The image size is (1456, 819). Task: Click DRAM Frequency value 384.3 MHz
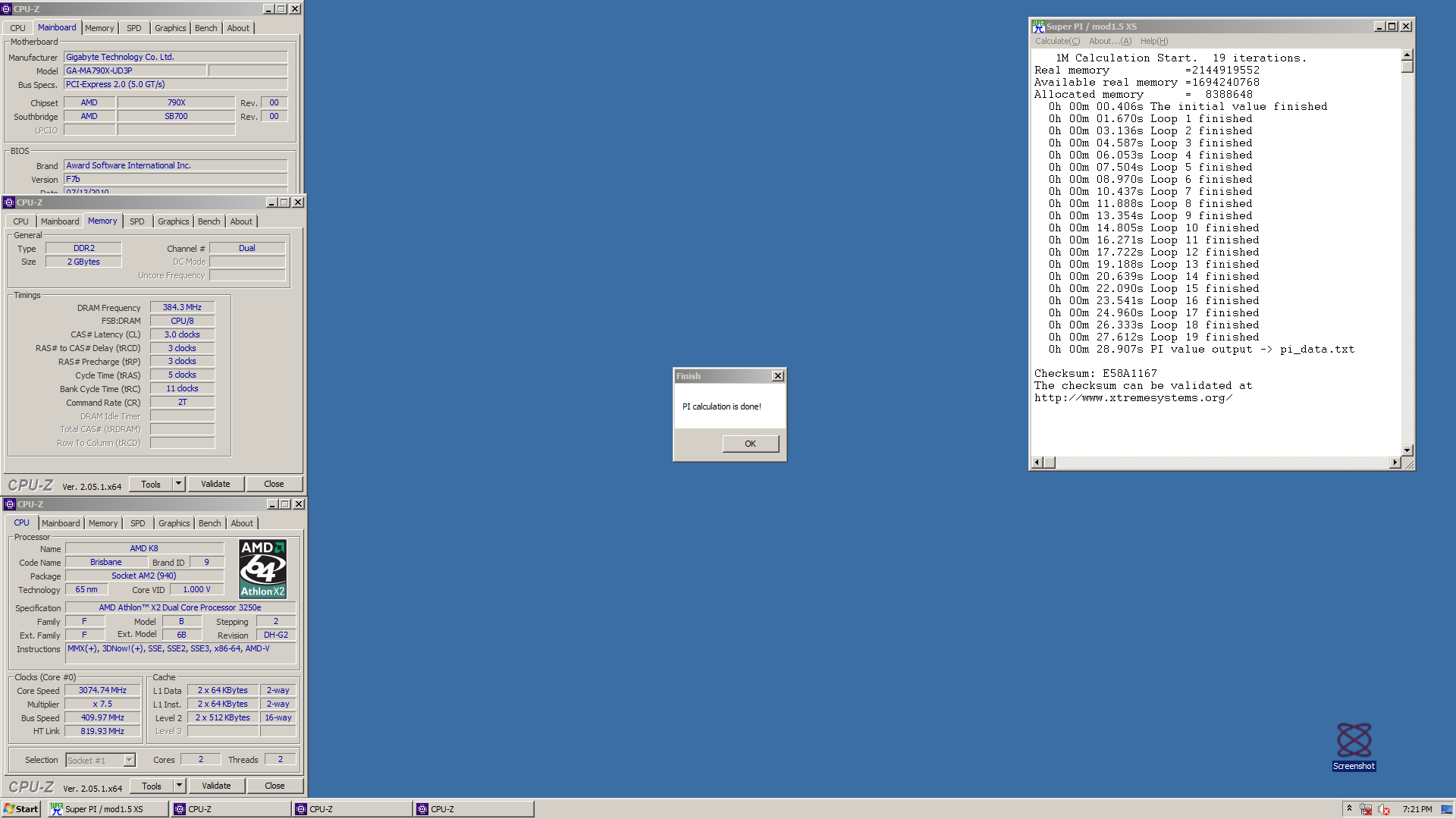[182, 307]
